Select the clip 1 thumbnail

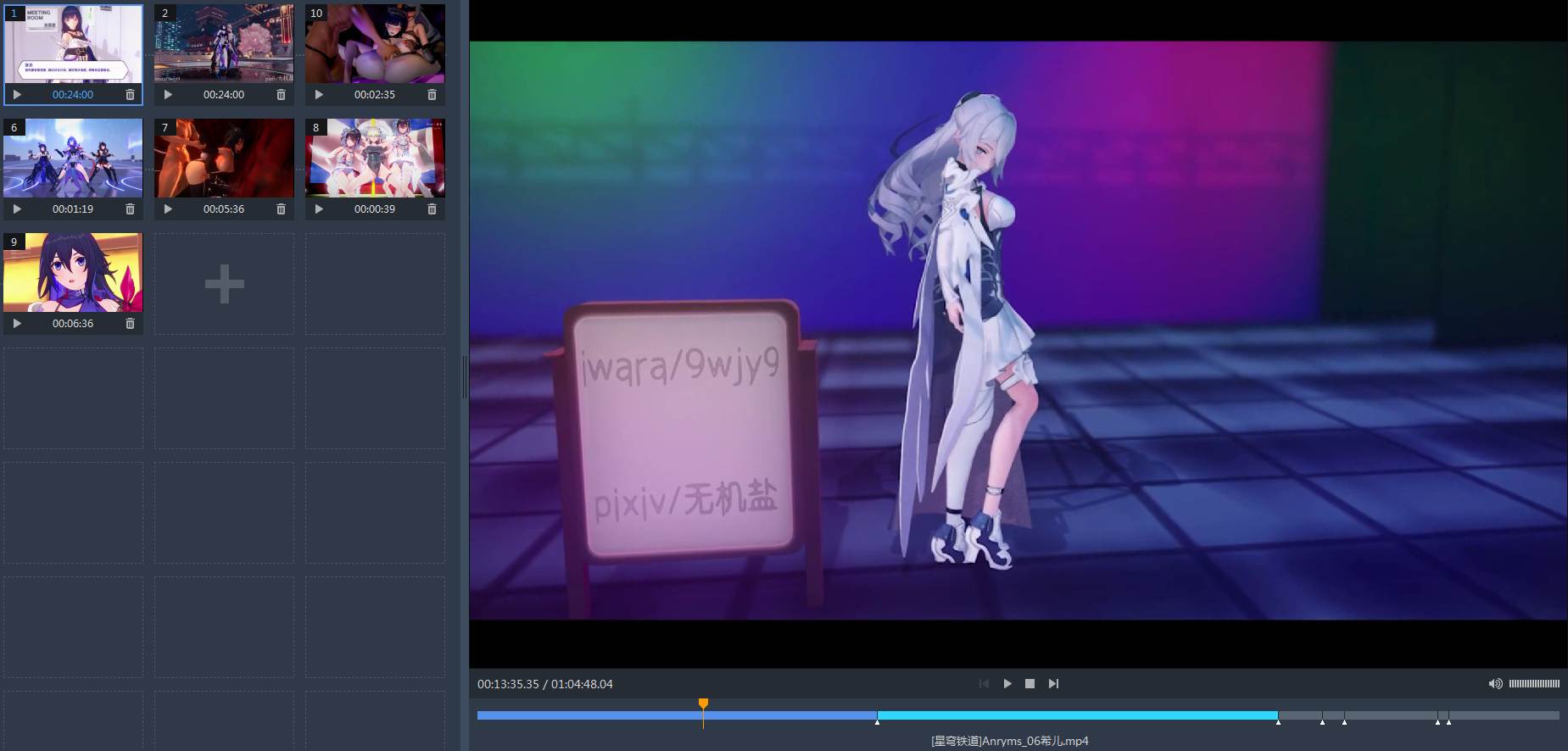[73, 44]
